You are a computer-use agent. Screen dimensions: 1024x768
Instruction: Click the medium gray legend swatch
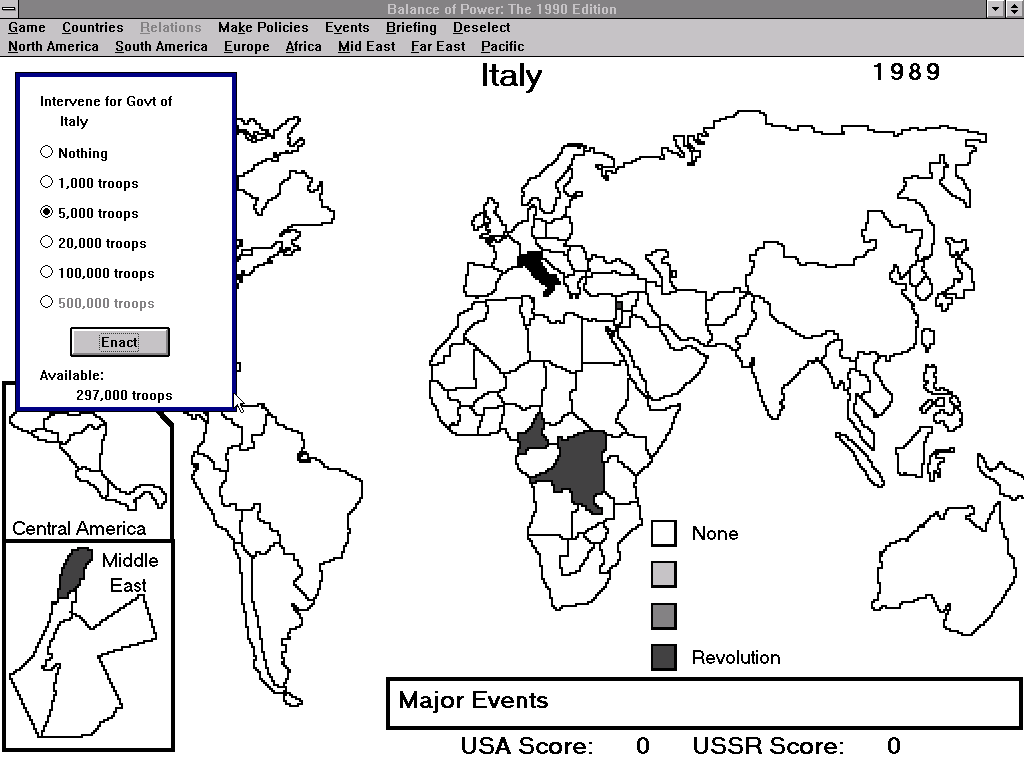(664, 616)
